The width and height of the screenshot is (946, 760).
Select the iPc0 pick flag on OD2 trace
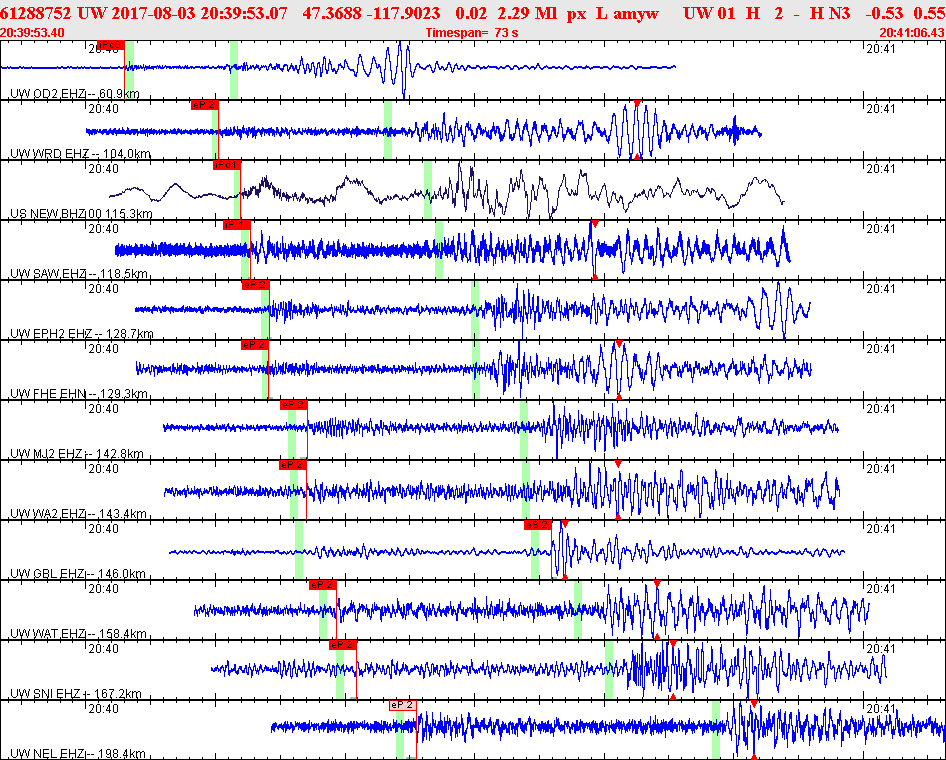[110, 45]
